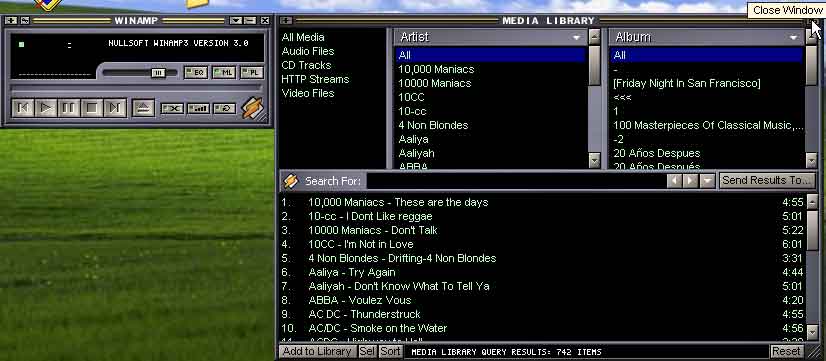Screen dimensions: 826x361
Task: Click the Play button in Winamp
Action: 47,108
